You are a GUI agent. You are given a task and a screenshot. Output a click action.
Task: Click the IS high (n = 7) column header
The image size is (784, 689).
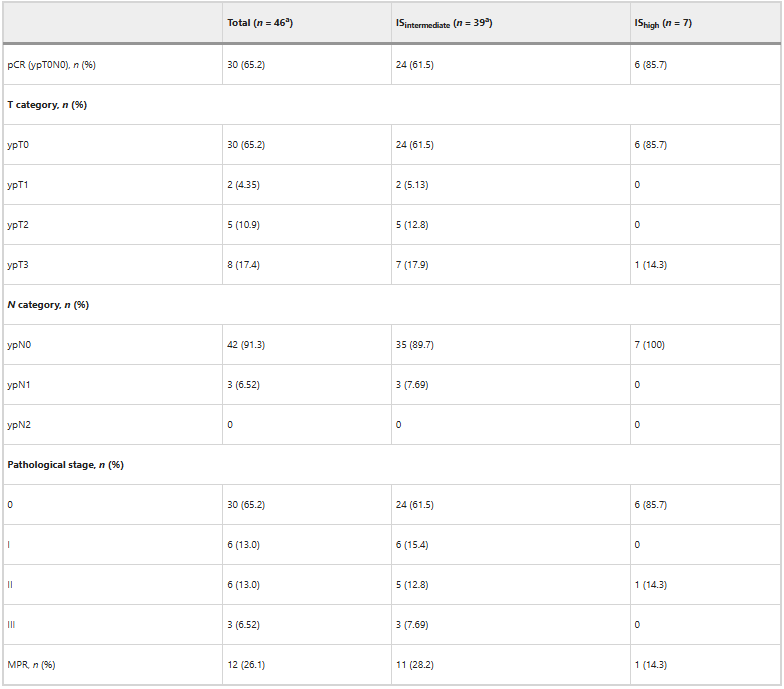coord(662,23)
